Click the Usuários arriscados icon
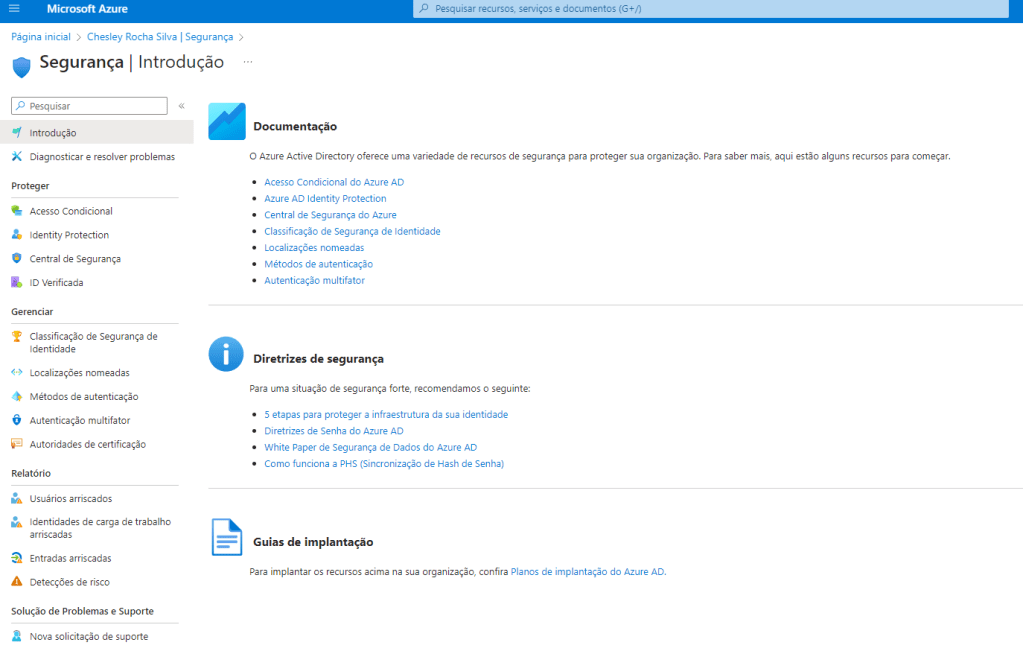1023x654 pixels. (17, 499)
